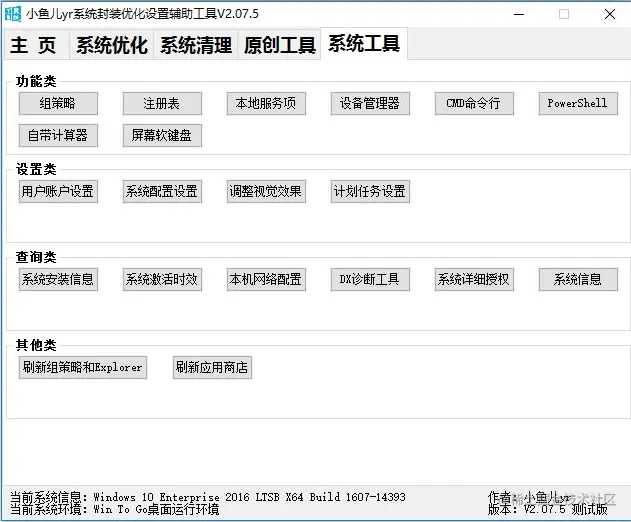The height and width of the screenshot is (522, 631).
Task: Open 自带计算器 calculator
Action: coord(58,135)
